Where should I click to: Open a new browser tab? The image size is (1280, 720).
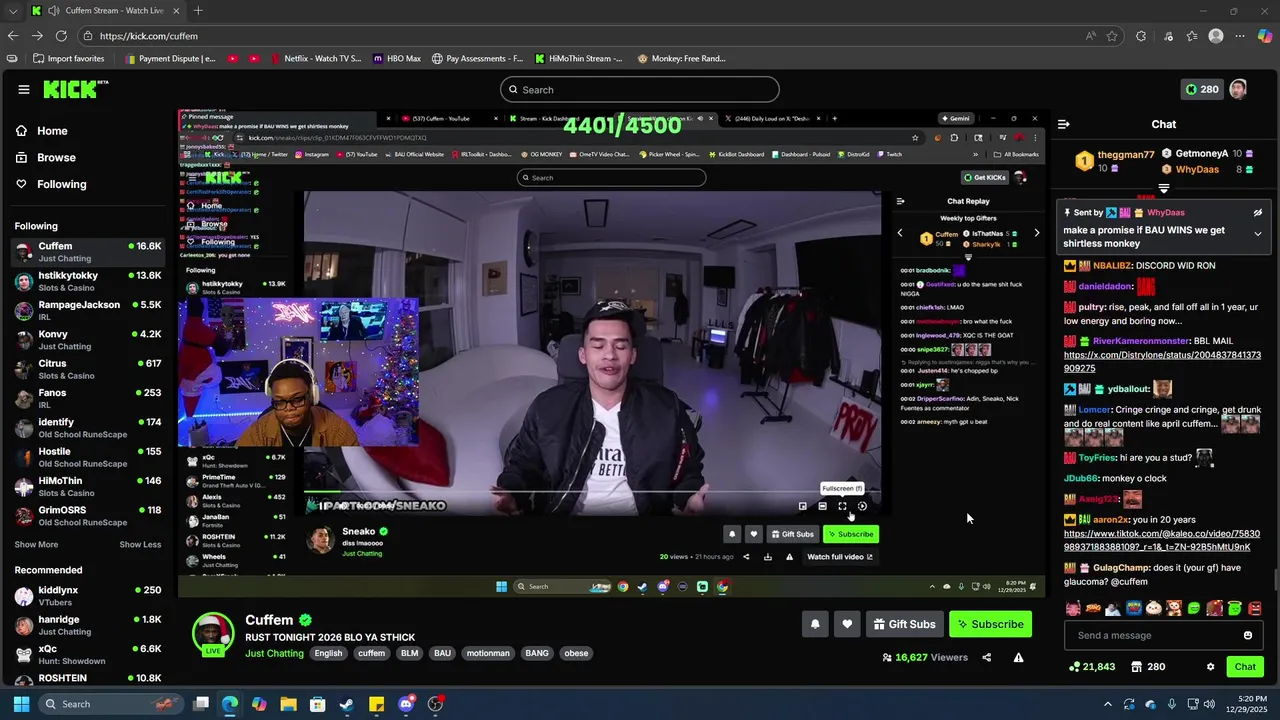[198, 10]
